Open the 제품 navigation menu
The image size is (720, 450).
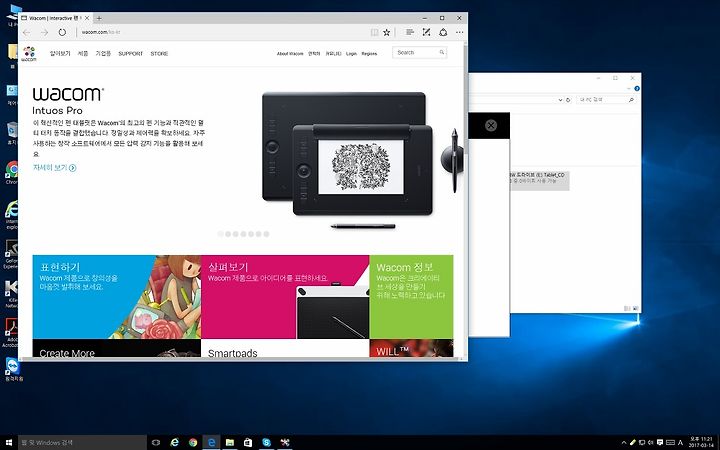point(83,53)
